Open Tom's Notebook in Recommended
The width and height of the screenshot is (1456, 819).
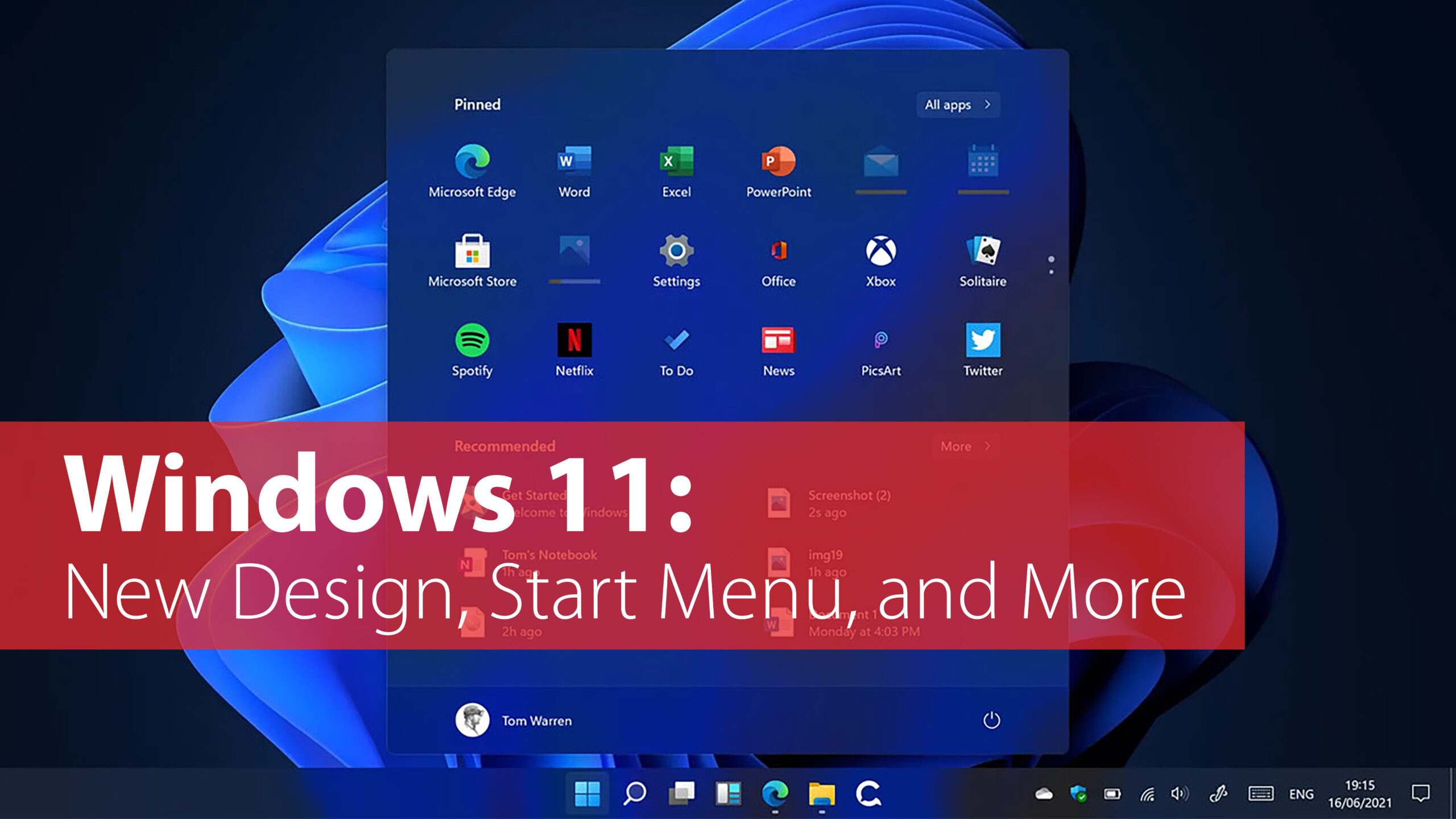[x=528, y=563]
